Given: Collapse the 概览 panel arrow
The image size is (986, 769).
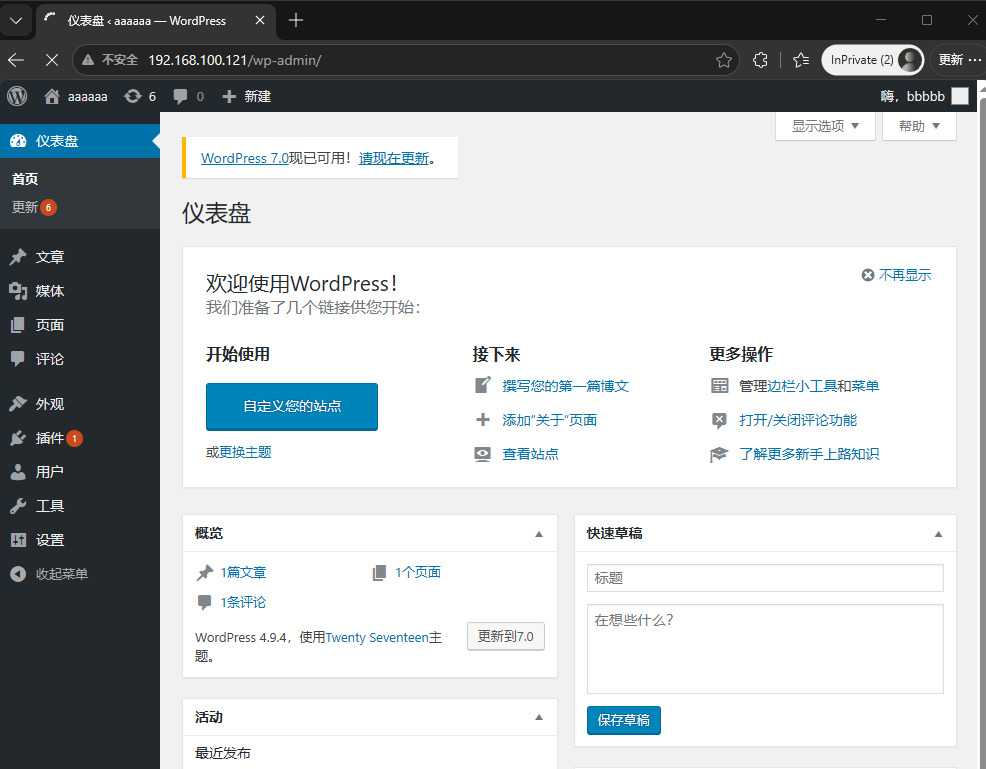Looking at the screenshot, I should tap(539, 534).
